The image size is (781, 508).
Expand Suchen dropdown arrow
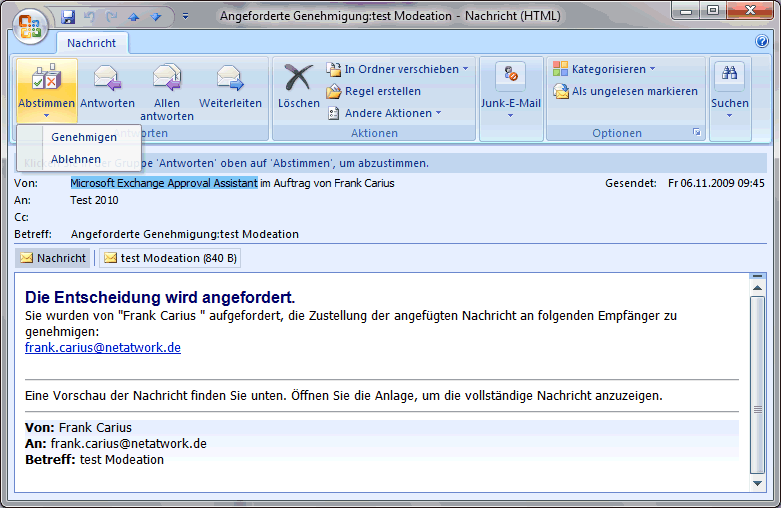tap(730, 116)
